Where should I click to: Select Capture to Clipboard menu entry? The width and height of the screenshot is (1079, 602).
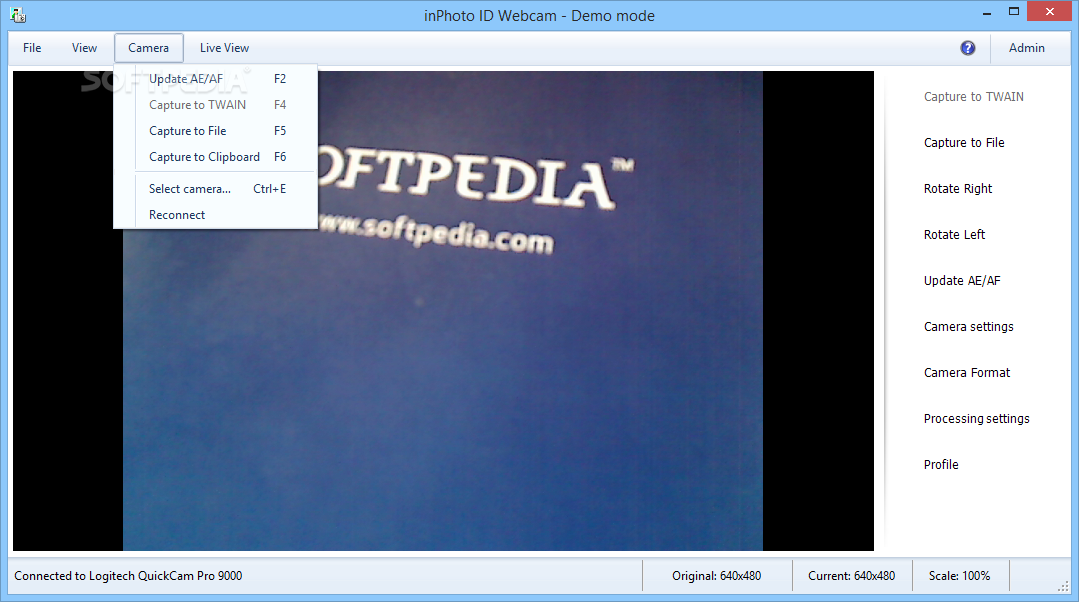pos(217,157)
